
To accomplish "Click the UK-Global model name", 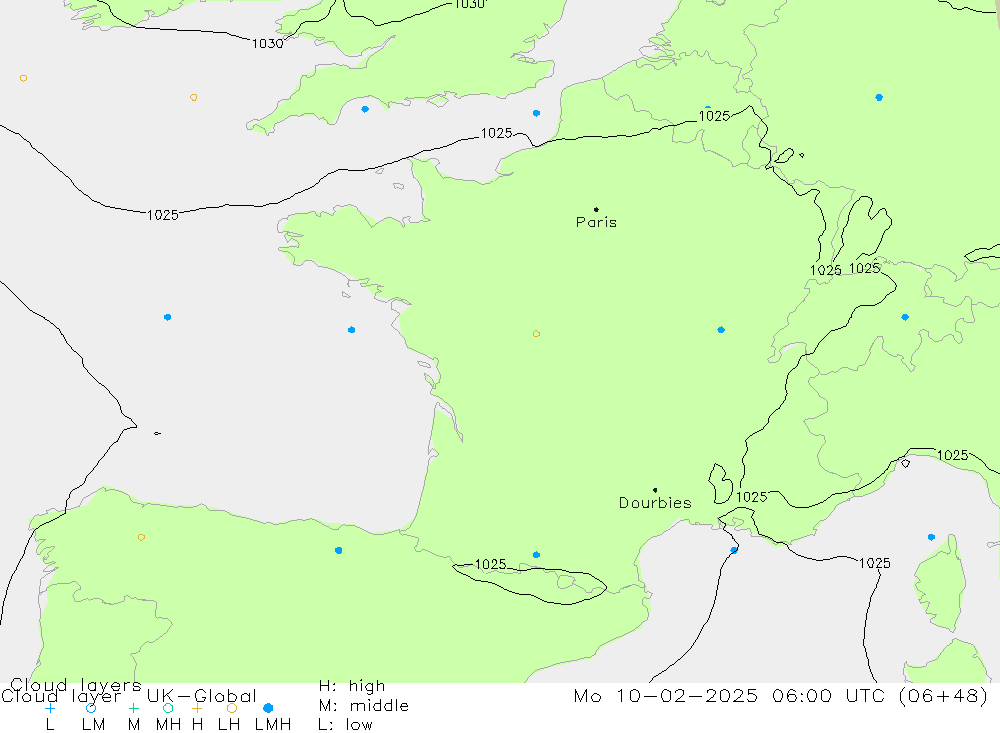I will 202,696.
